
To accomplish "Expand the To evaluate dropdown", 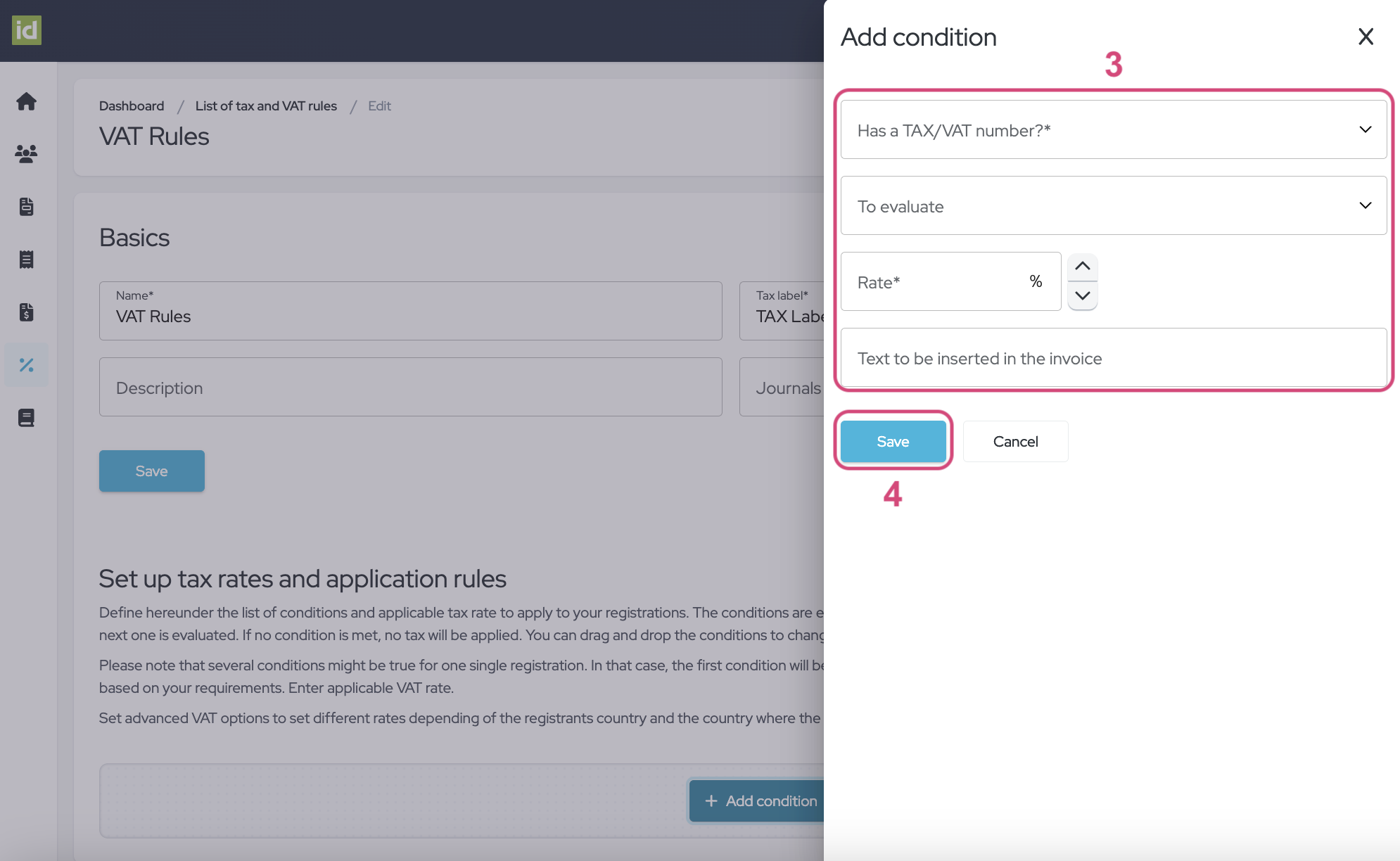I will (1113, 205).
